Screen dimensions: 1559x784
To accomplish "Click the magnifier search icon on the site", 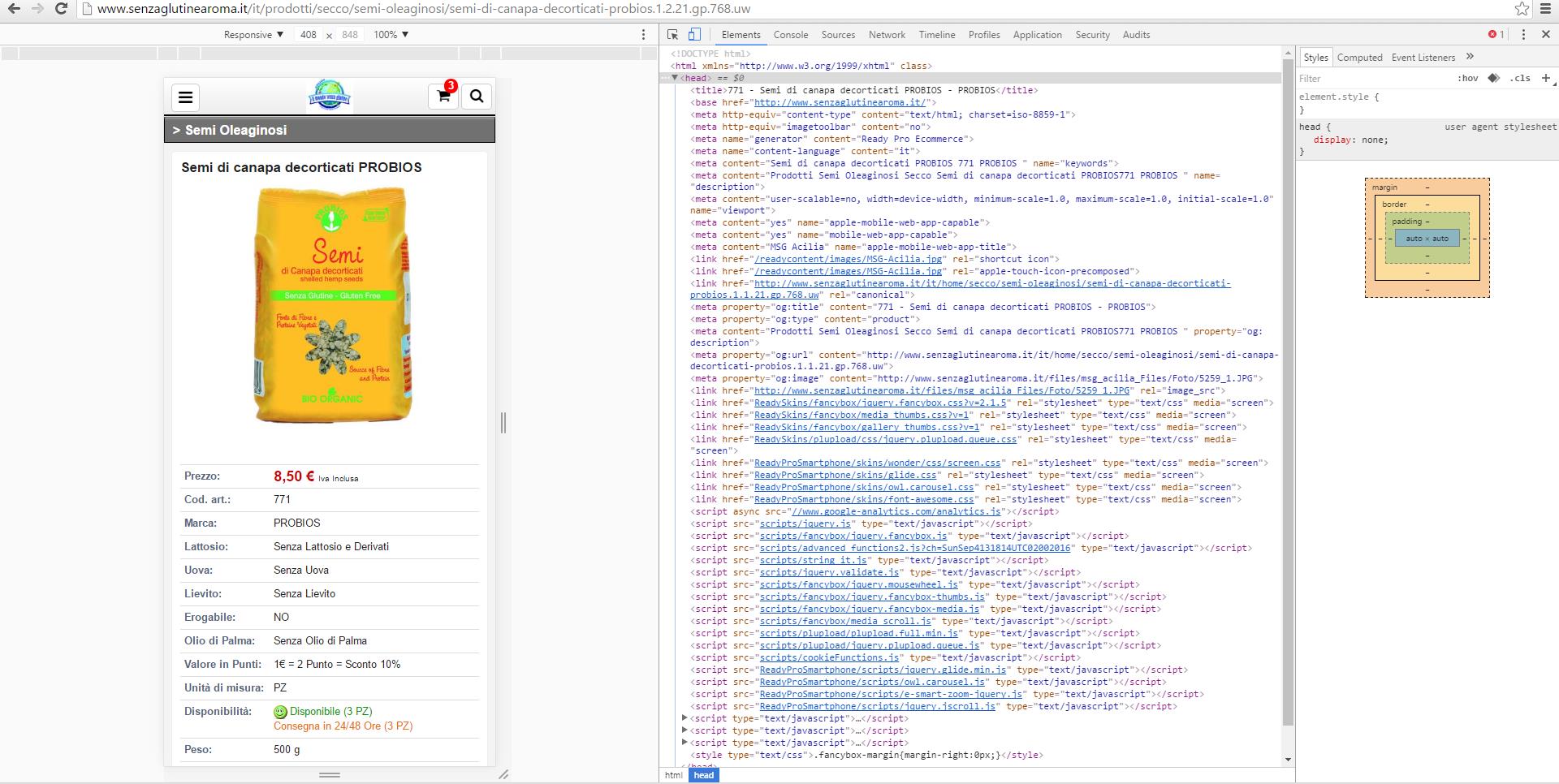I will click(x=477, y=97).
